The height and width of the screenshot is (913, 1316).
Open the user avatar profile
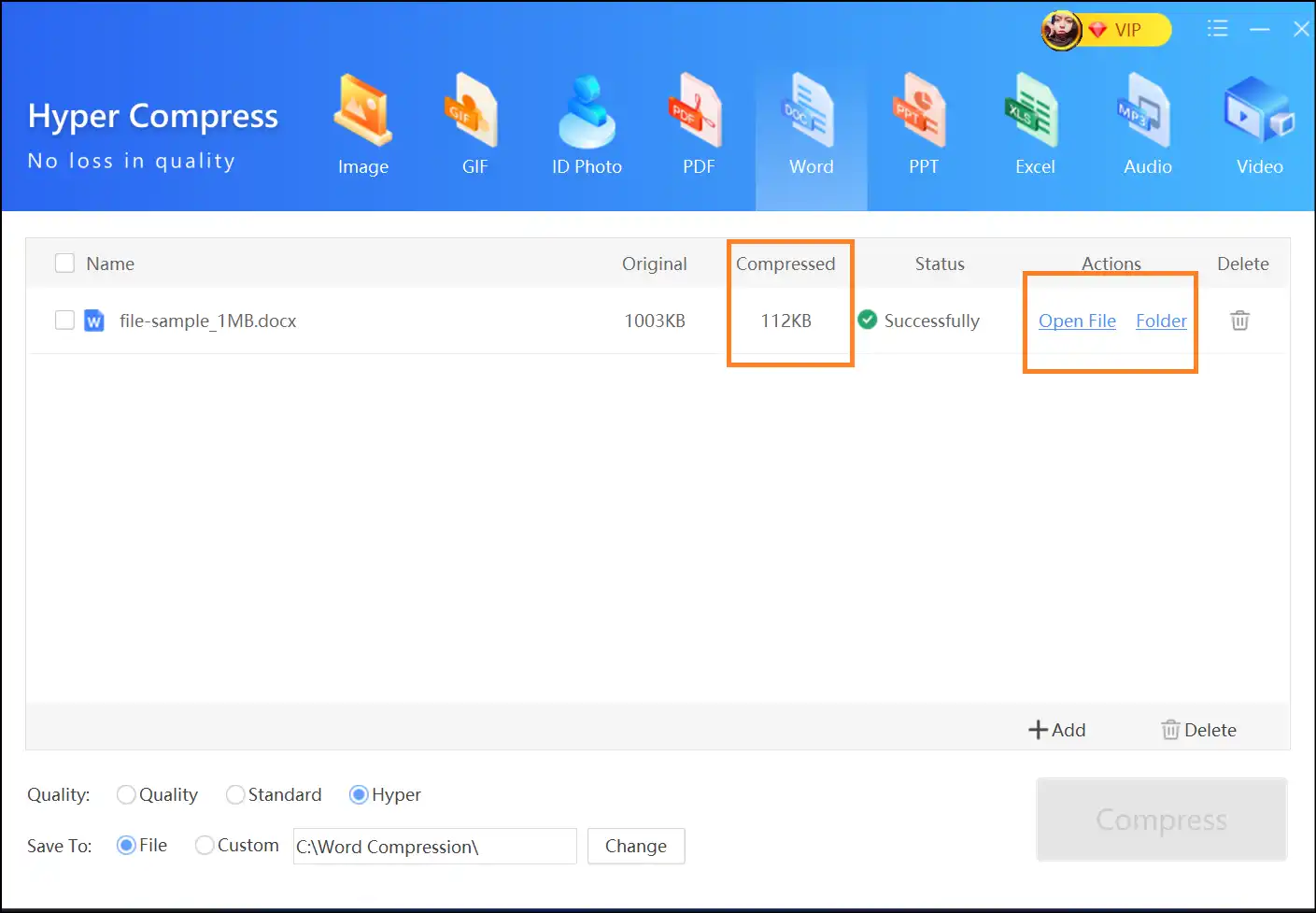tap(1061, 30)
